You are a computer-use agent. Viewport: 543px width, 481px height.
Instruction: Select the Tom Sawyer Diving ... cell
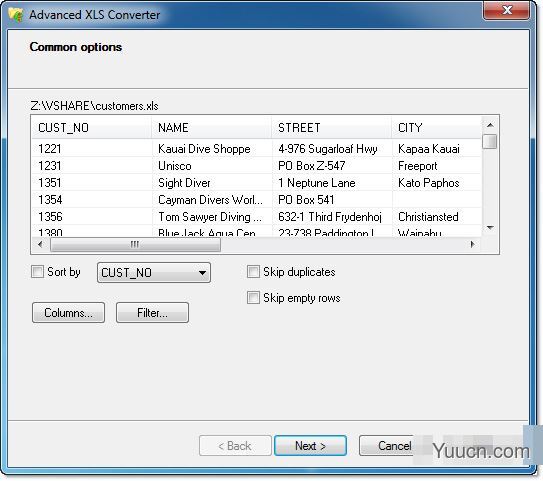212,216
